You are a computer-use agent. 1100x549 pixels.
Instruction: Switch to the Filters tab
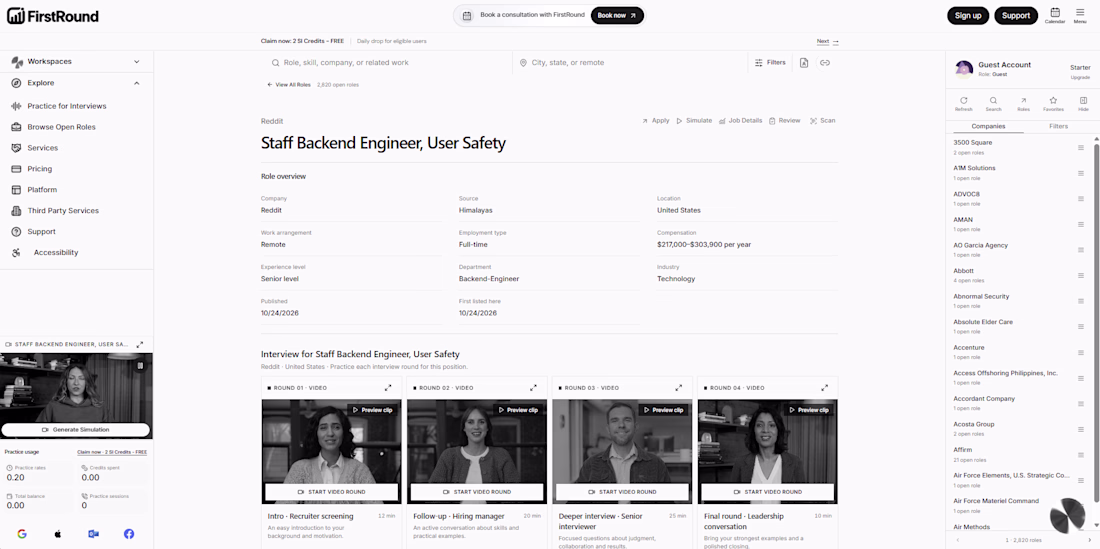coord(1058,126)
